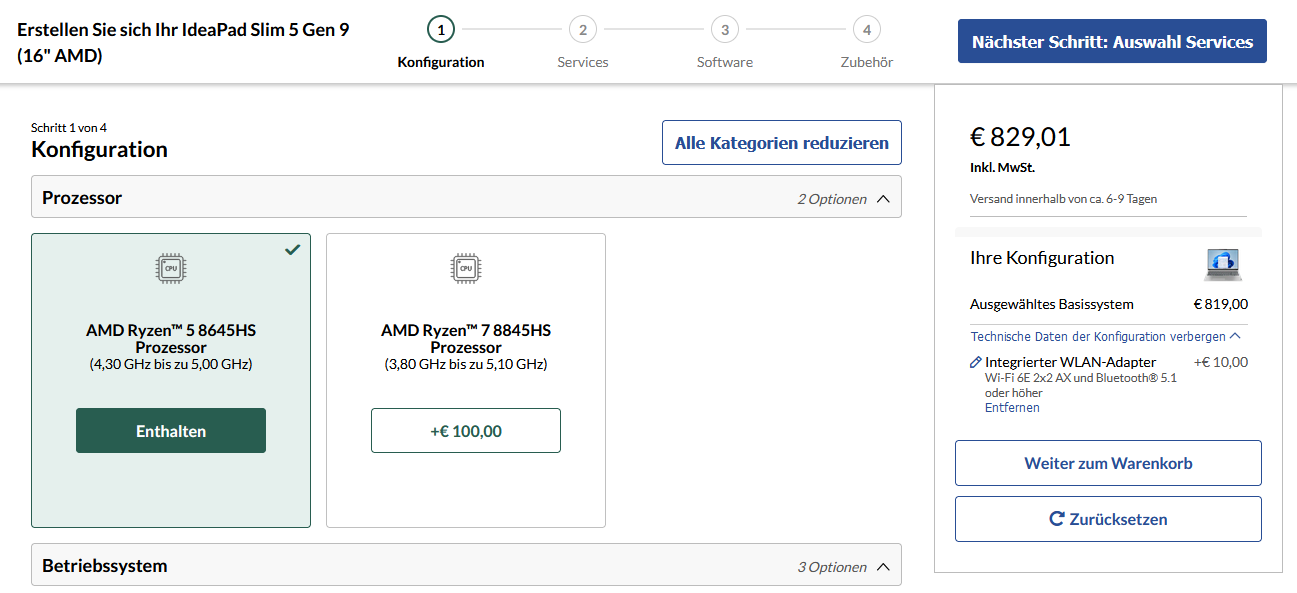
Task: Click the CPU icon on Ryzen 5 8645HS card
Action: click(x=171, y=268)
